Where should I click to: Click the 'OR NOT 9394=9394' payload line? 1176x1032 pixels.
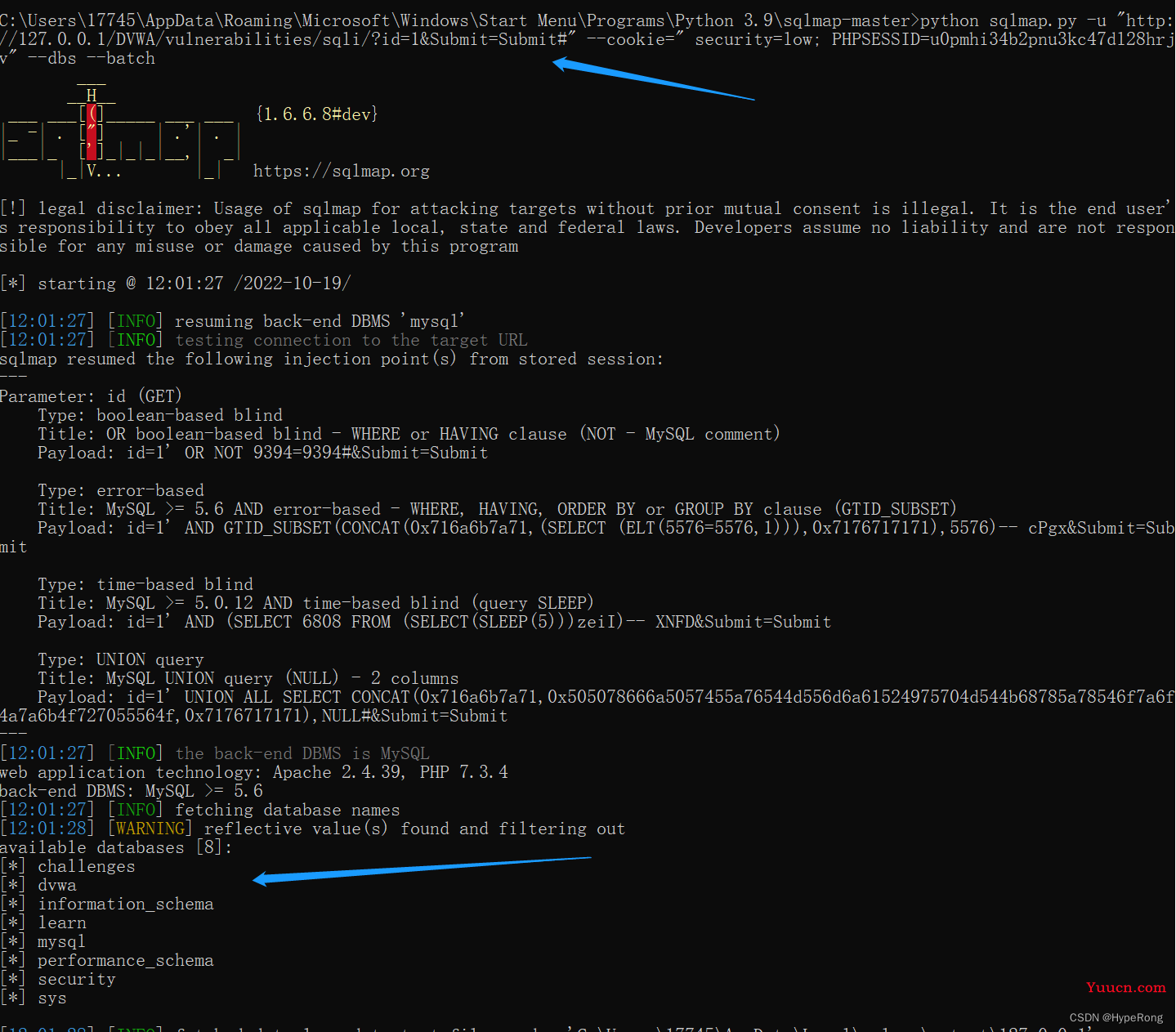tap(263, 453)
